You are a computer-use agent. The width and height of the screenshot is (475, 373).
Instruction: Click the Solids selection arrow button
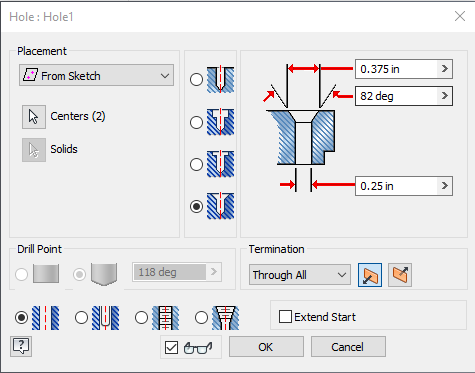click(34, 150)
